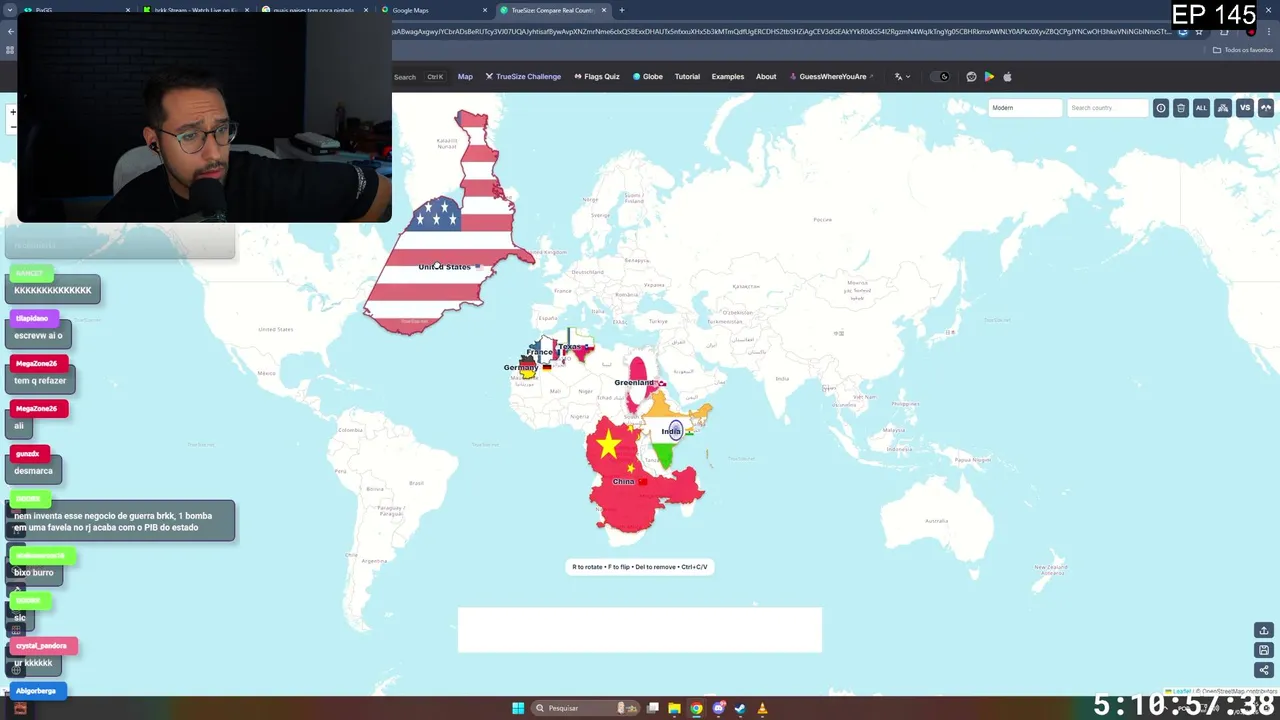Open the Reddit link icon
1280x720 pixels.
(x=971, y=77)
